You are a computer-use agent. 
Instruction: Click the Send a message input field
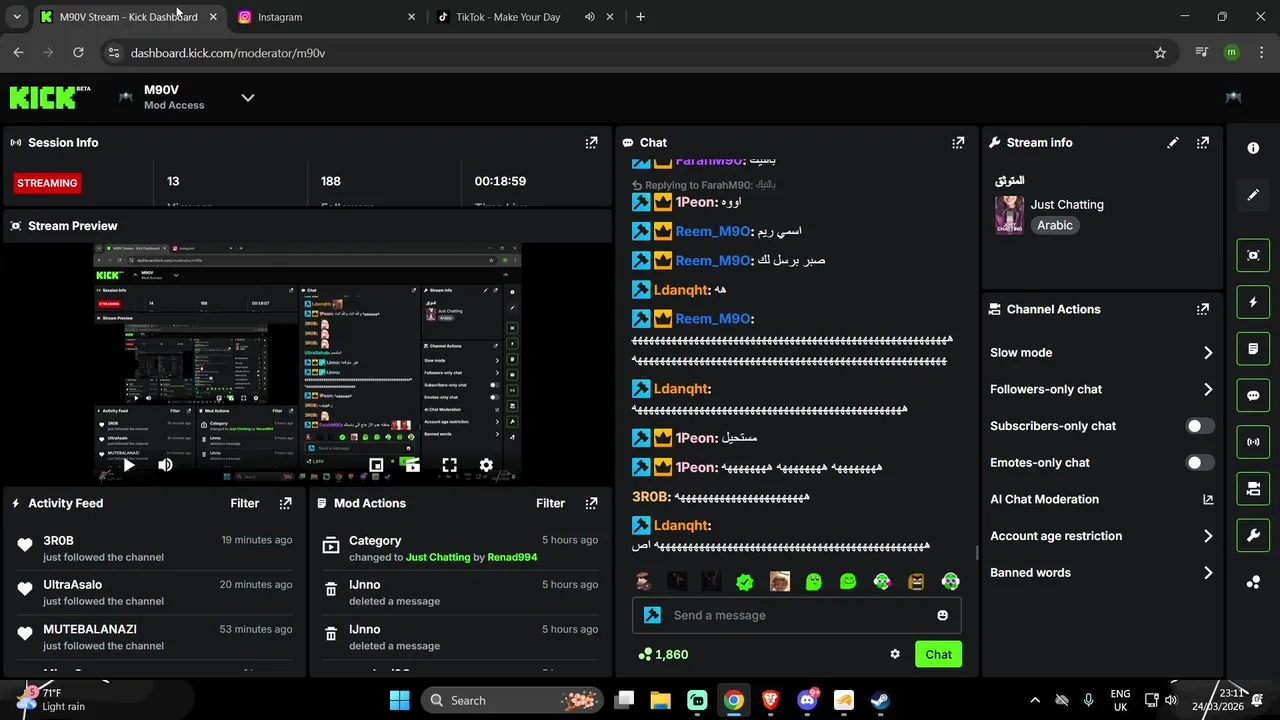pyautogui.click(x=797, y=616)
